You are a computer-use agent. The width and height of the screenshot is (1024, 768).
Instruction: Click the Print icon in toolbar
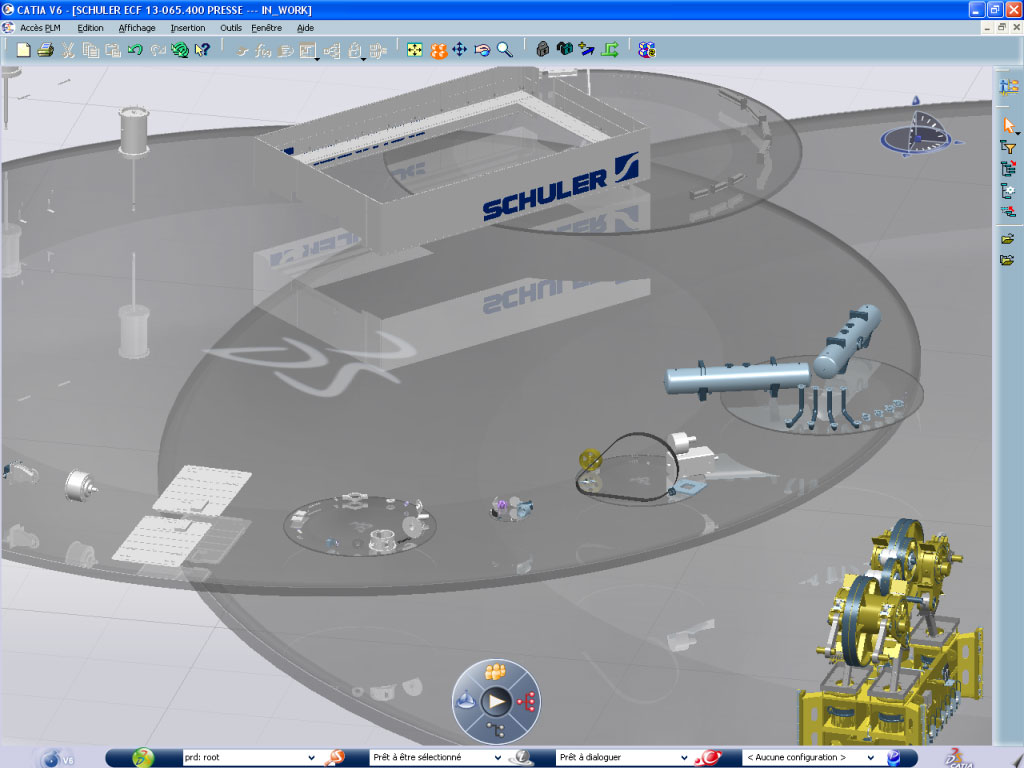coord(45,50)
